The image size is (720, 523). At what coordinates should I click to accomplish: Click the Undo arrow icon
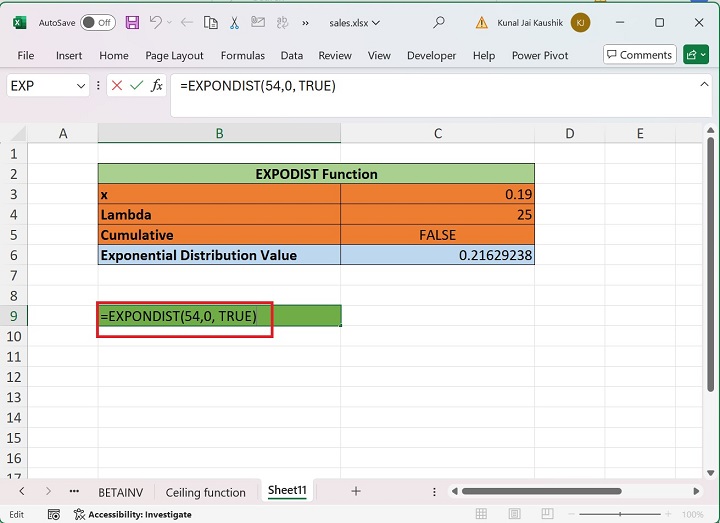click(157, 22)
